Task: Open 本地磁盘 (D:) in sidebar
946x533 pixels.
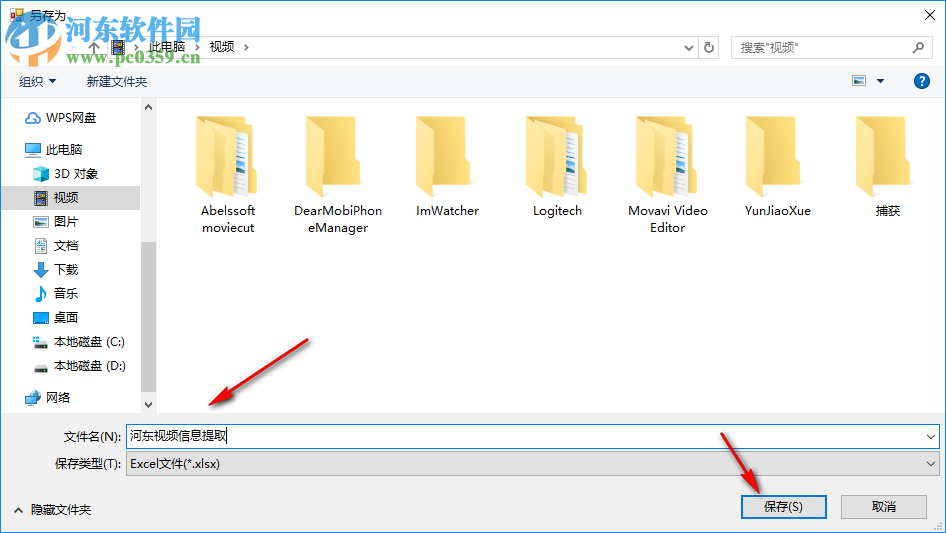Action: (x=78, y=366)
